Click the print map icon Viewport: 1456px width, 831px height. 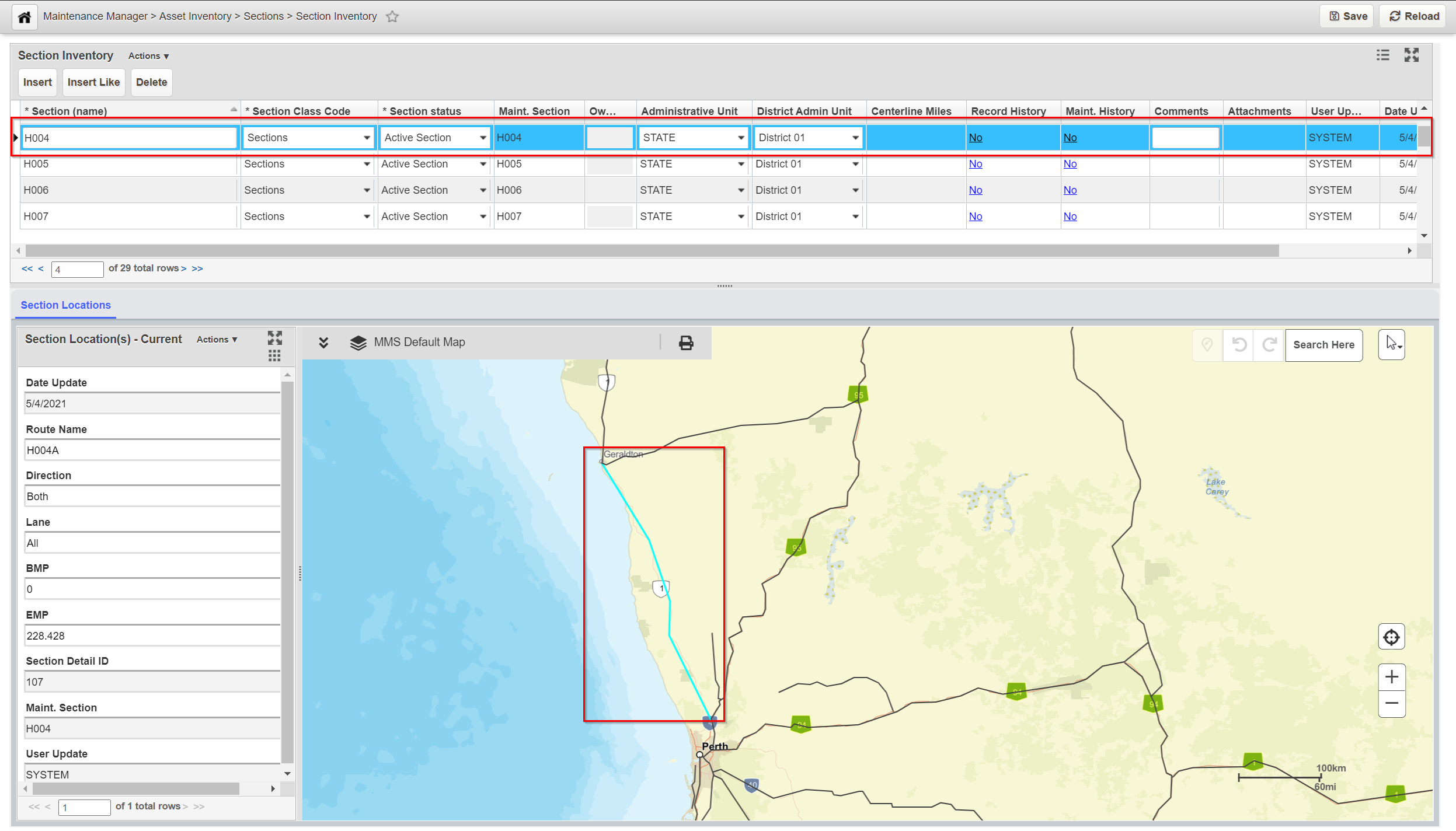686,343
